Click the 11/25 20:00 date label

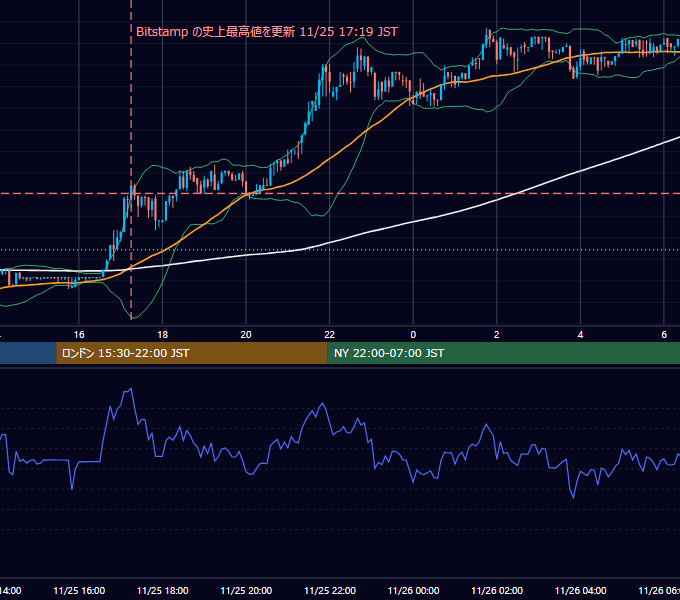pos(246,590)
